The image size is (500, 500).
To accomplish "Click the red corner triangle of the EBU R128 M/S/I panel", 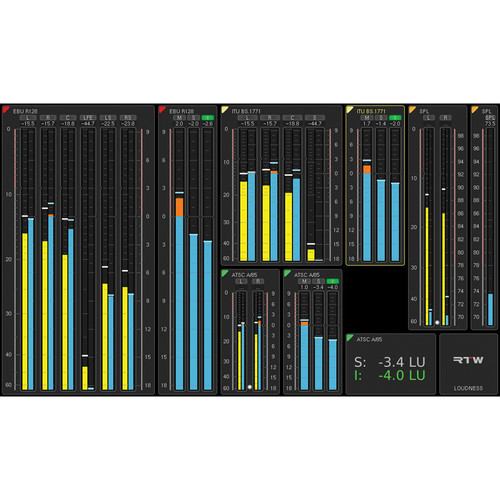I will pos(162,109).
